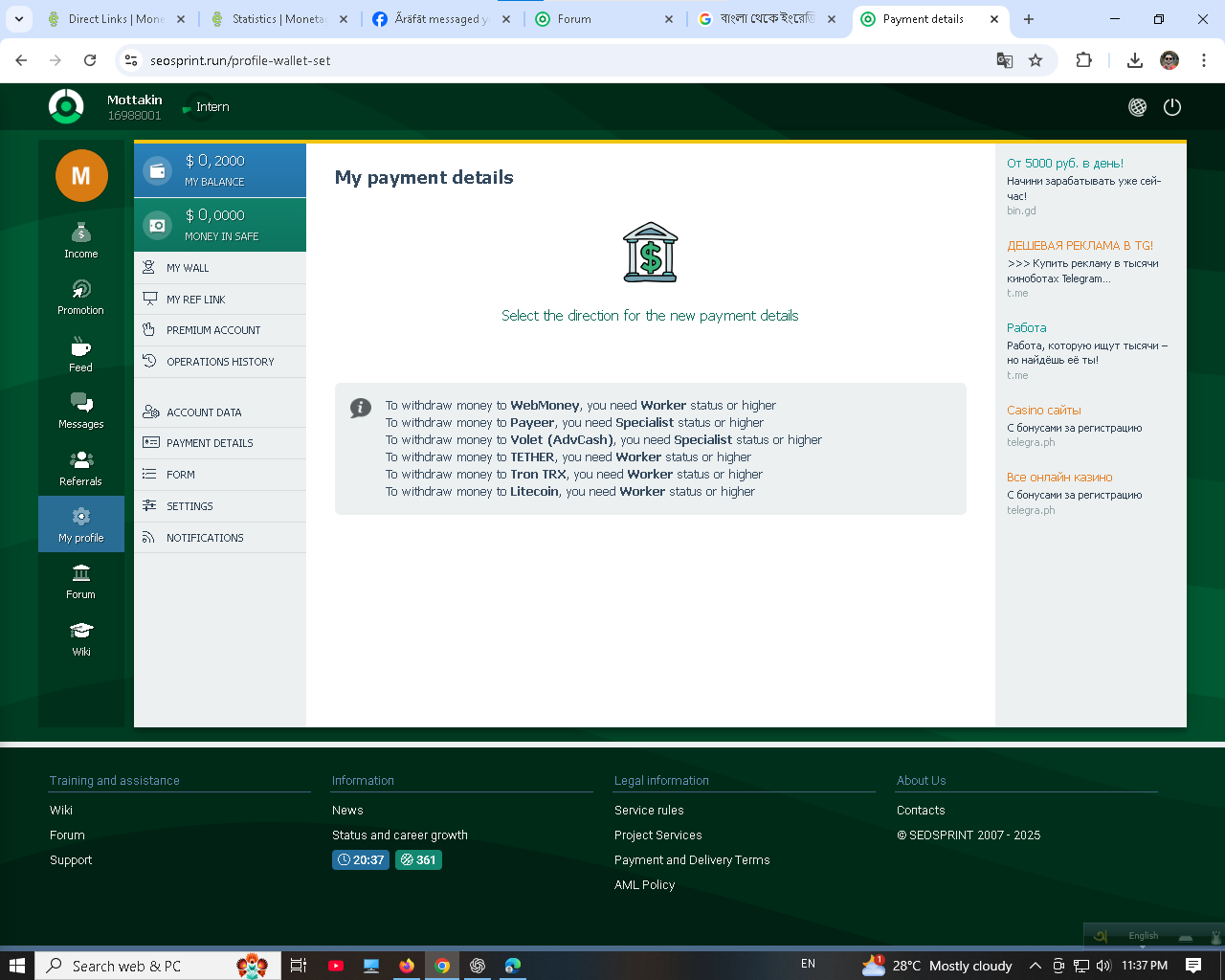Open the tab search dropdown arrow
1225x980 pixels.
coord(19,19)
